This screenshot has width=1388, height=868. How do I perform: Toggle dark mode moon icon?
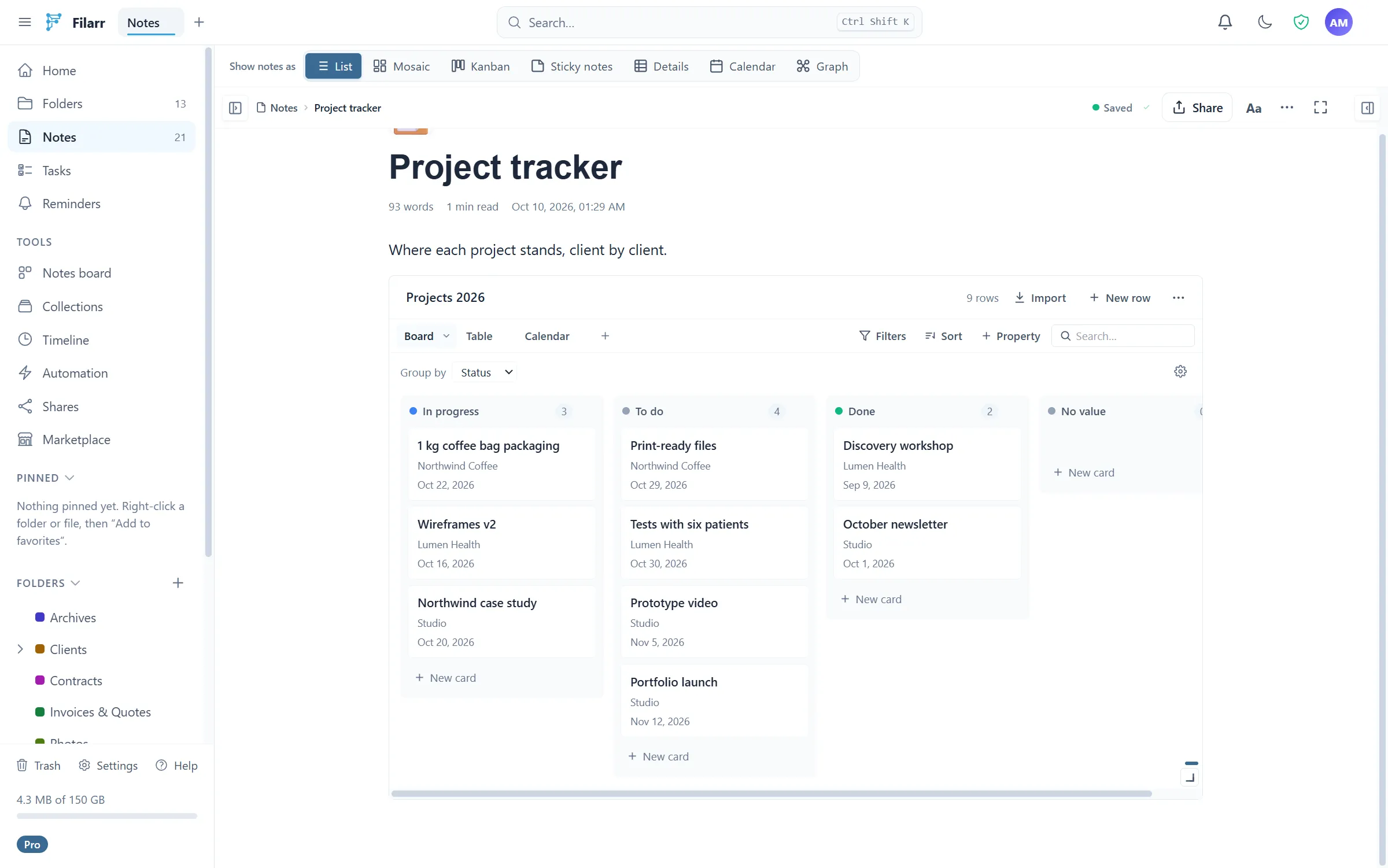pos(1265,22)
